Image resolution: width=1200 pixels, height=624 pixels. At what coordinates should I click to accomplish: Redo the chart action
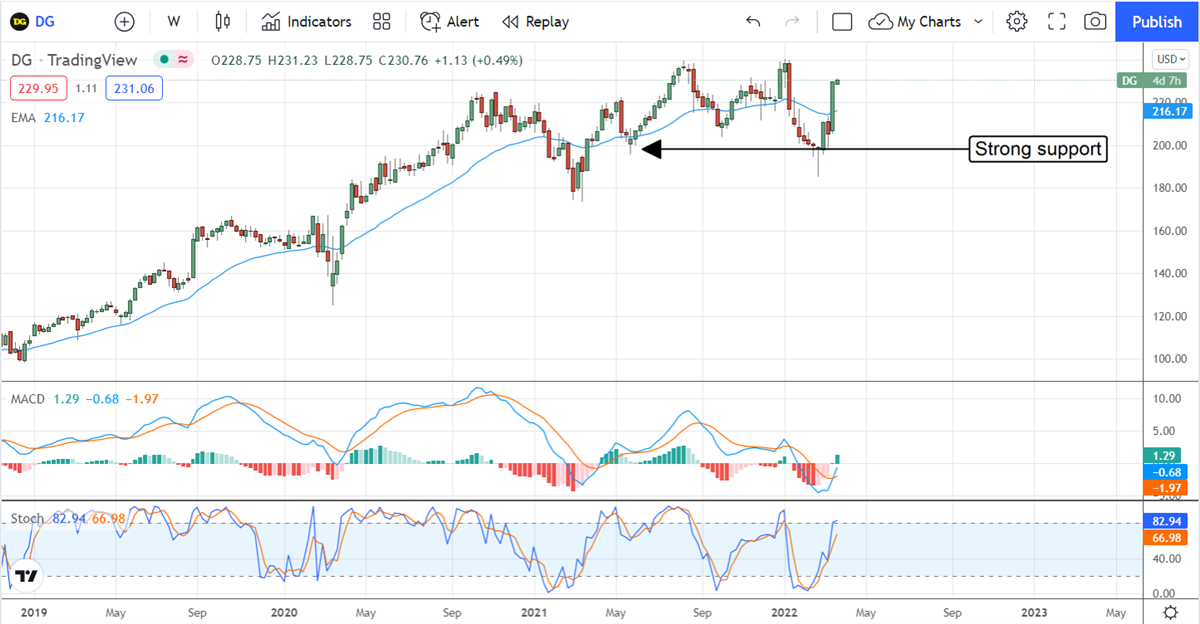tap(792, 21)
